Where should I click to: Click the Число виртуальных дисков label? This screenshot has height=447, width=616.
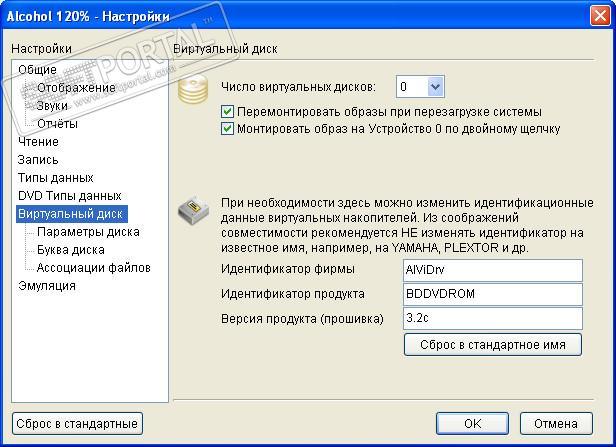[x=299, y=86]
